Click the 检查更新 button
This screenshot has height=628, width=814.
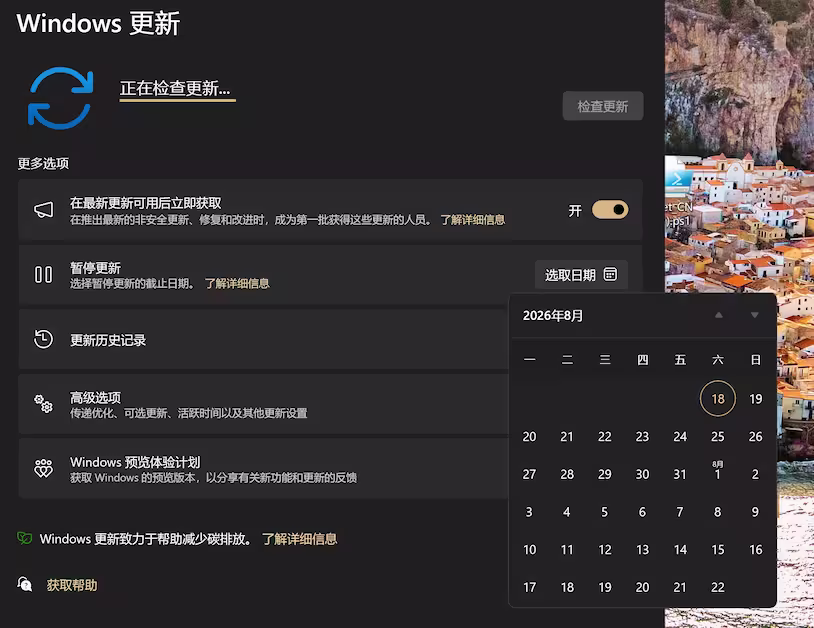click(603, 106)
